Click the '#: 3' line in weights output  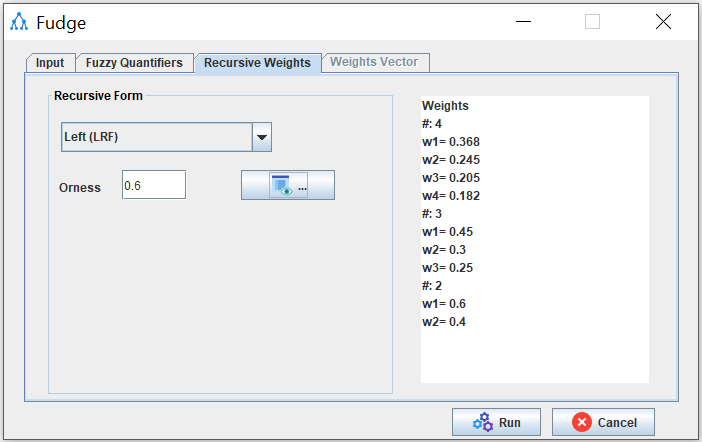coord(433,213)
